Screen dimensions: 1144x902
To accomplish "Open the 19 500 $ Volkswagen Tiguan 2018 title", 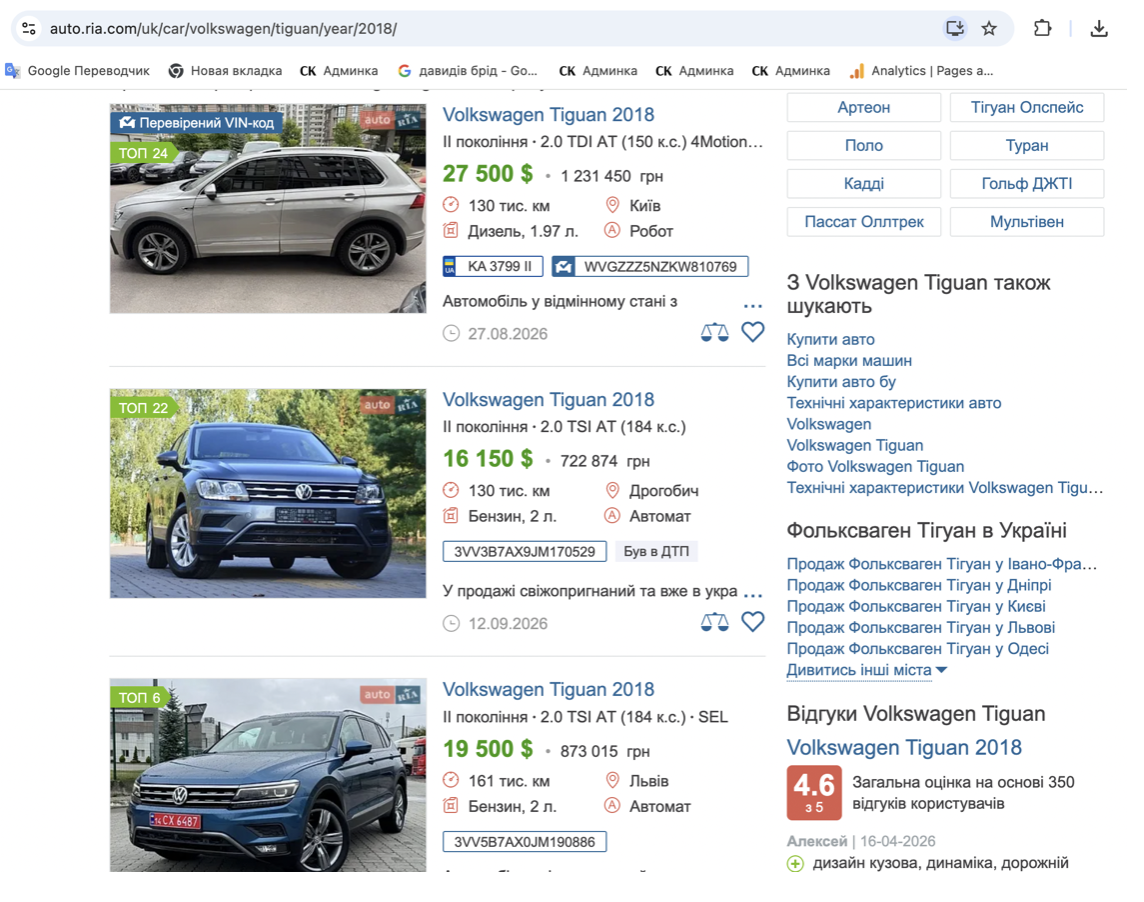I will 548,690.
